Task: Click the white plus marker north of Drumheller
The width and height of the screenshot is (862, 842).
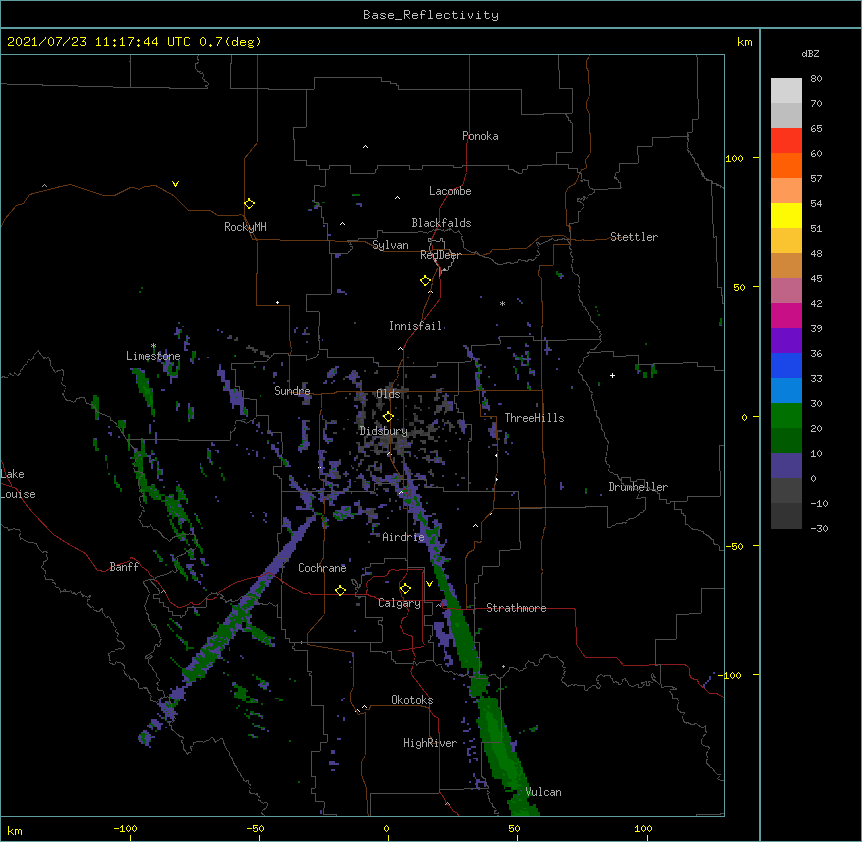Action: click(612, 375)
